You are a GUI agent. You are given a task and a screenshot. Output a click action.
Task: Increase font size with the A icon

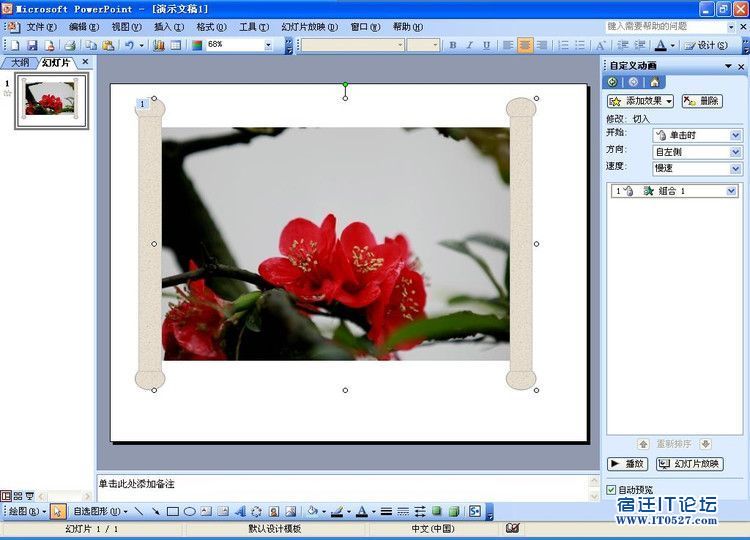coord(601,45)
